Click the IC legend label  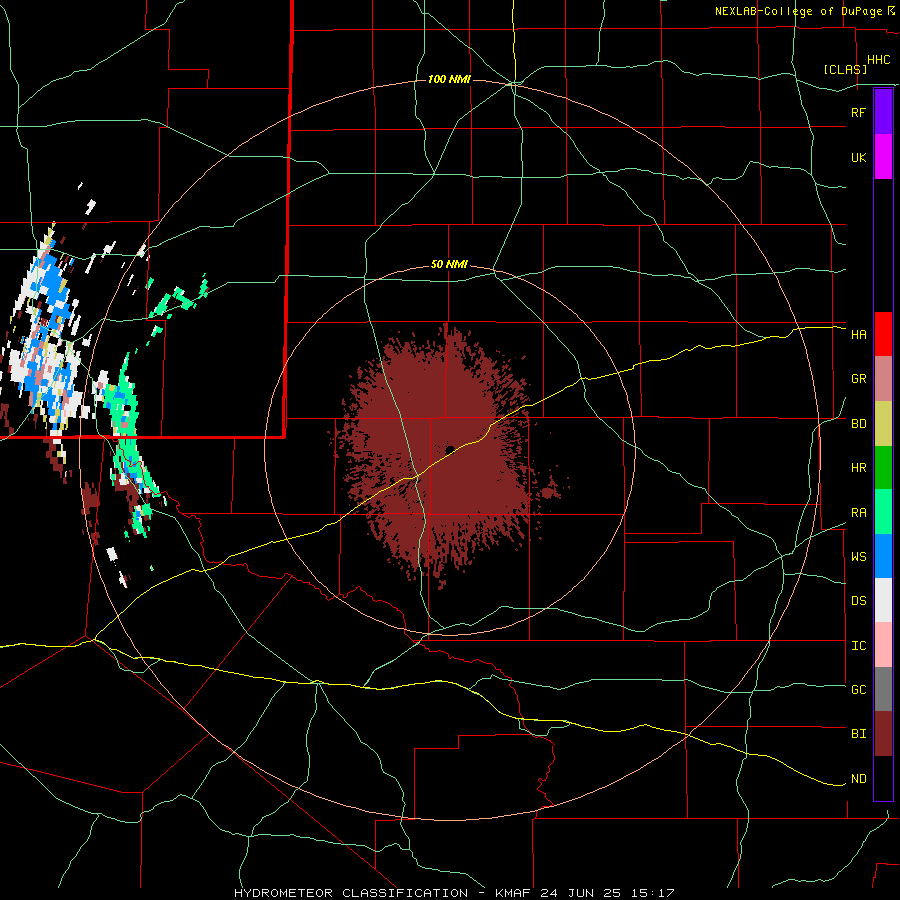click(859, 646)
